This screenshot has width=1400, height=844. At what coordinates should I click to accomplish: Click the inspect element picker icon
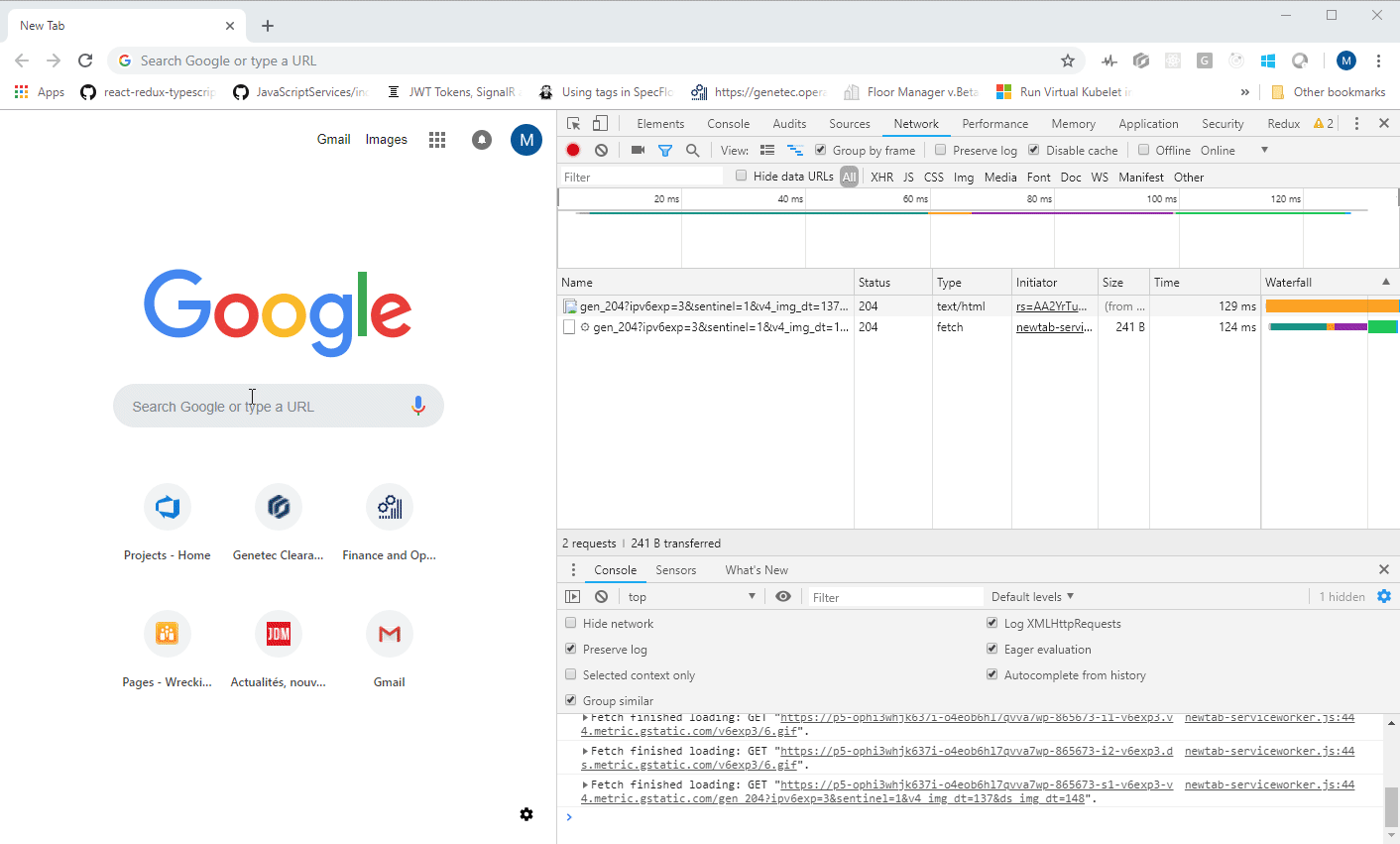coord(573,124)
